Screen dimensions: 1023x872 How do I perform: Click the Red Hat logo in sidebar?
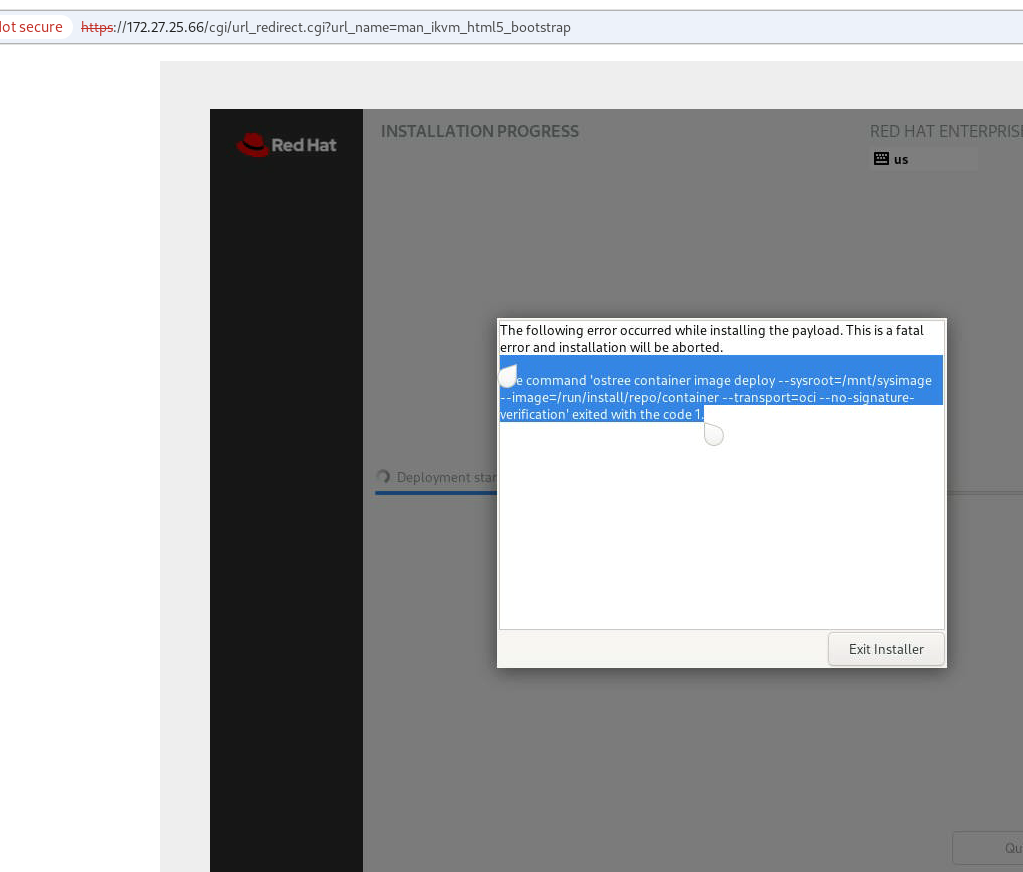[x=286, y=145]
